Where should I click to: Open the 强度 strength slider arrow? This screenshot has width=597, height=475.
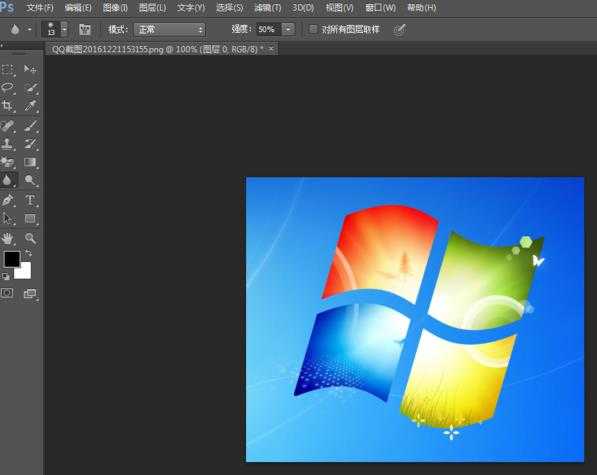[x=288, y=29]
